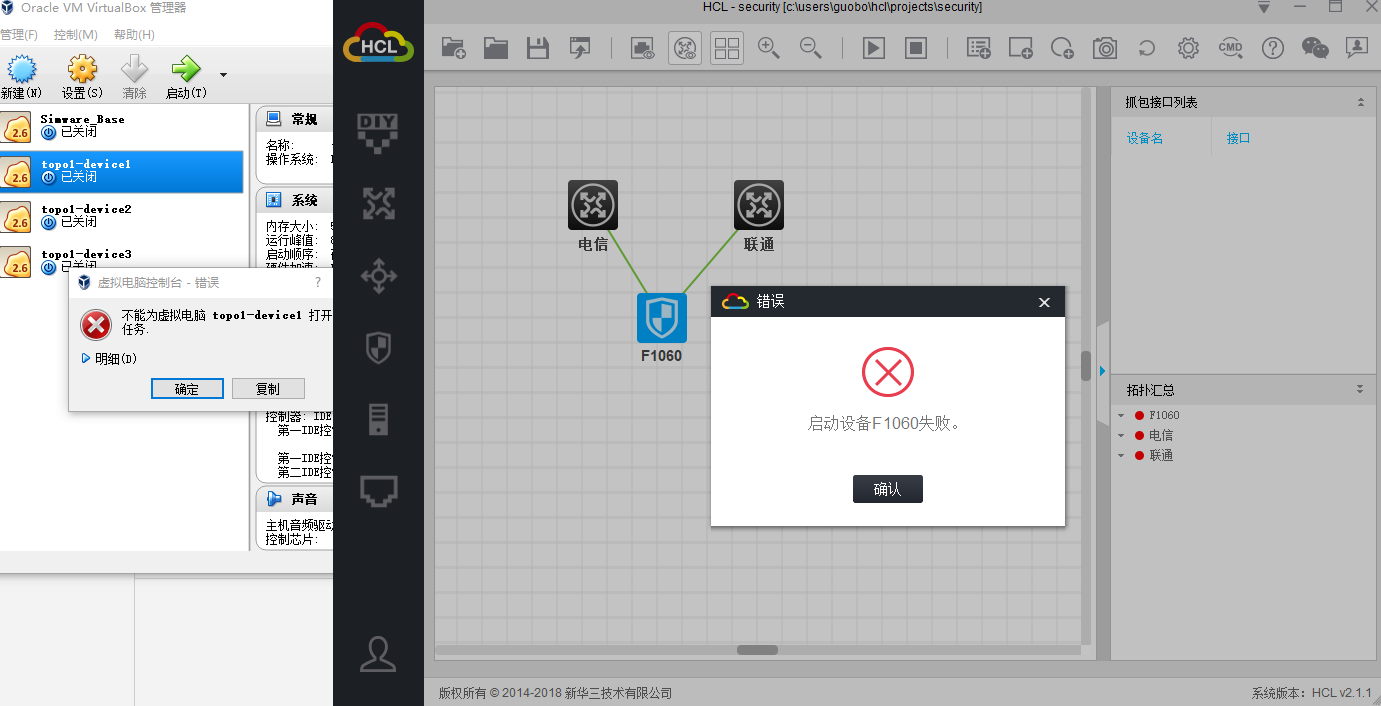Collapse the 抓包接口列表 panel
Viewport: 1381px width, 706px height.
click(x=1360, y=102)
